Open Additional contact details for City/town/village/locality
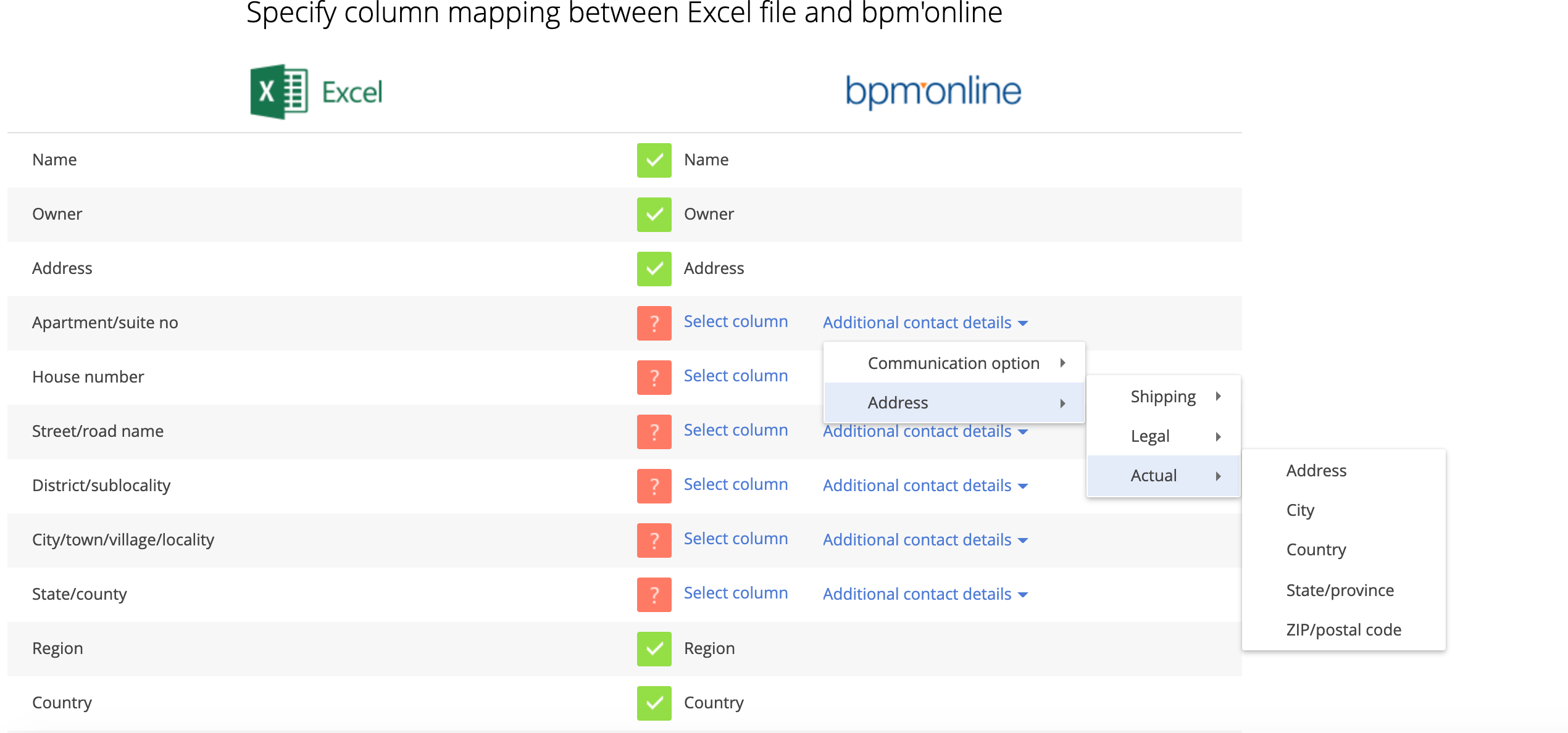The image size is (1568, 733). coord(925,540)
